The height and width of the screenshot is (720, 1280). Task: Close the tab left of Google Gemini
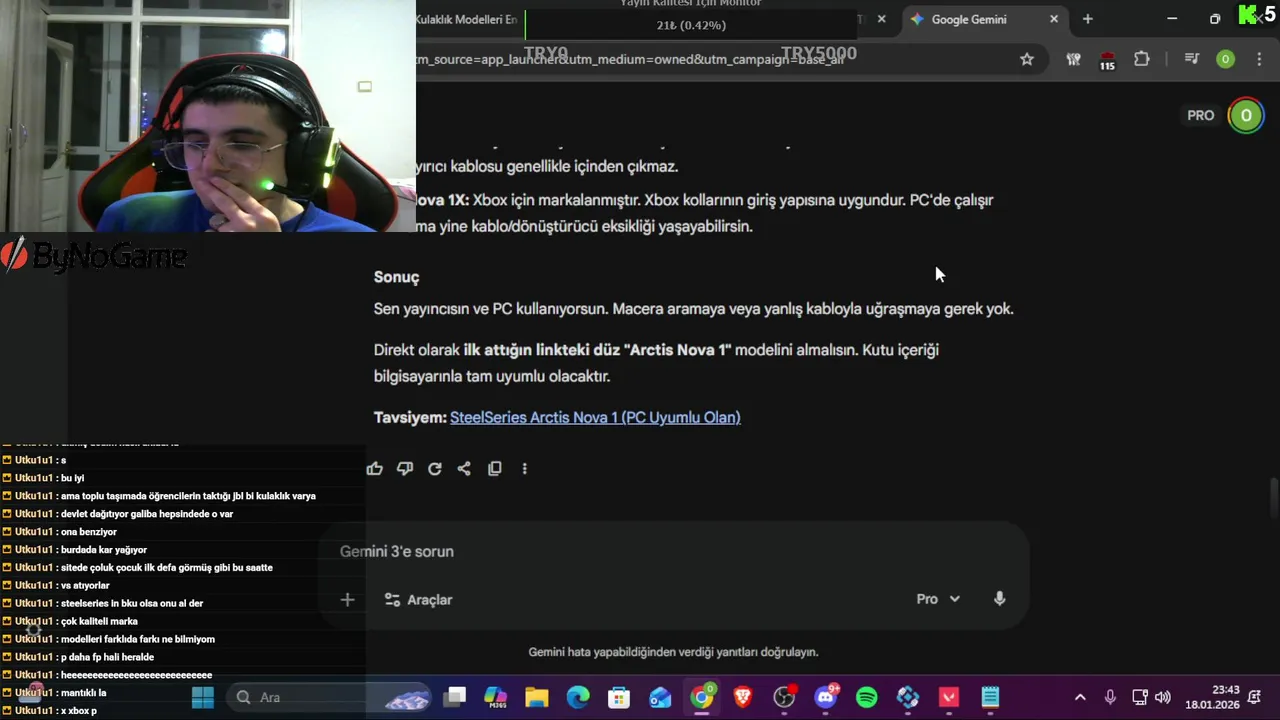(x=881, y=19)
